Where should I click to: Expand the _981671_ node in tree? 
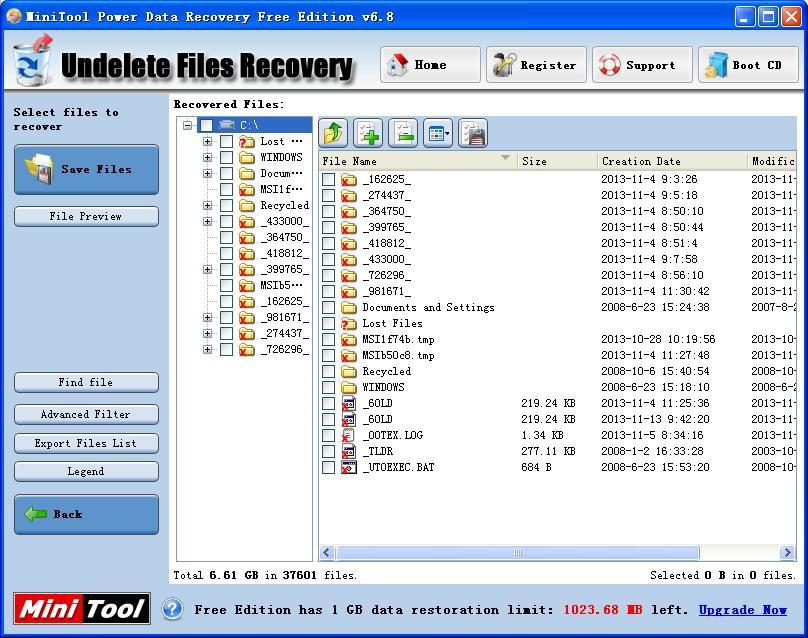(207, 317)
